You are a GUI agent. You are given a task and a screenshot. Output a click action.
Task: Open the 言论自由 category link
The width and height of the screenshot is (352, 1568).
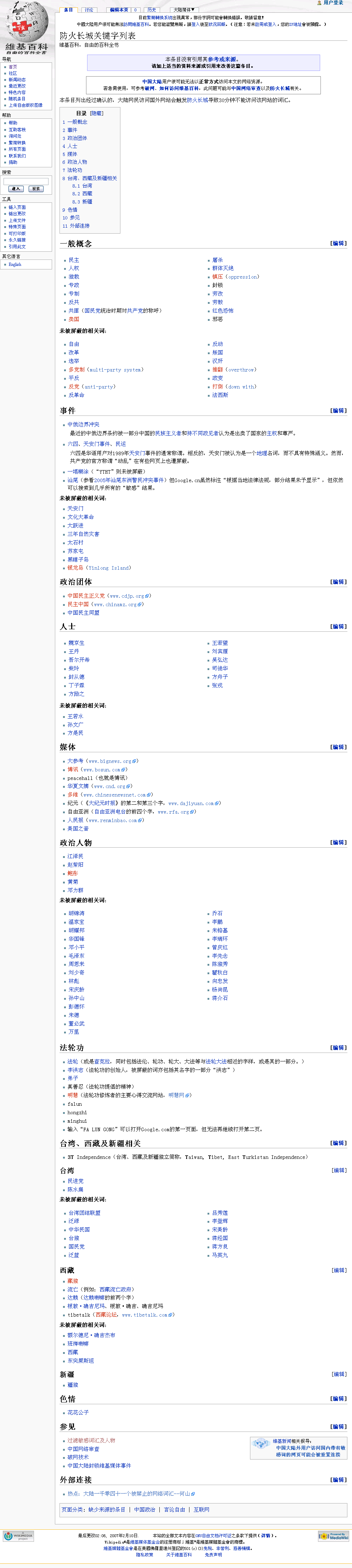coord(175,1510)
